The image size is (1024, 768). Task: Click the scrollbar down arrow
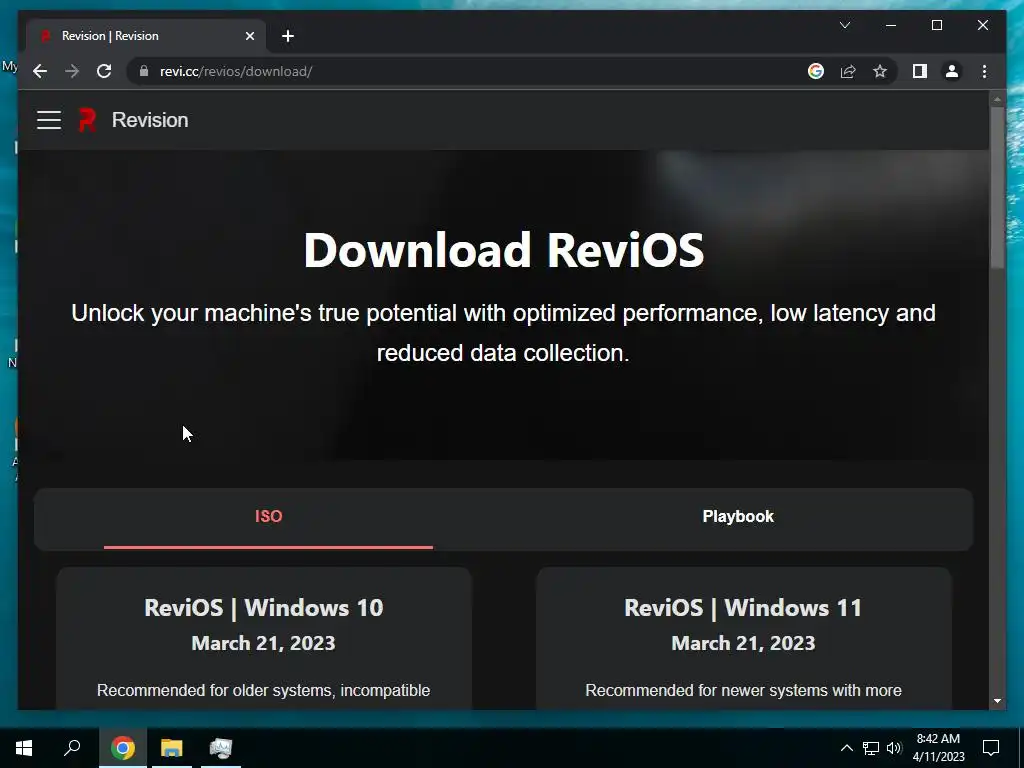point(997,701)
